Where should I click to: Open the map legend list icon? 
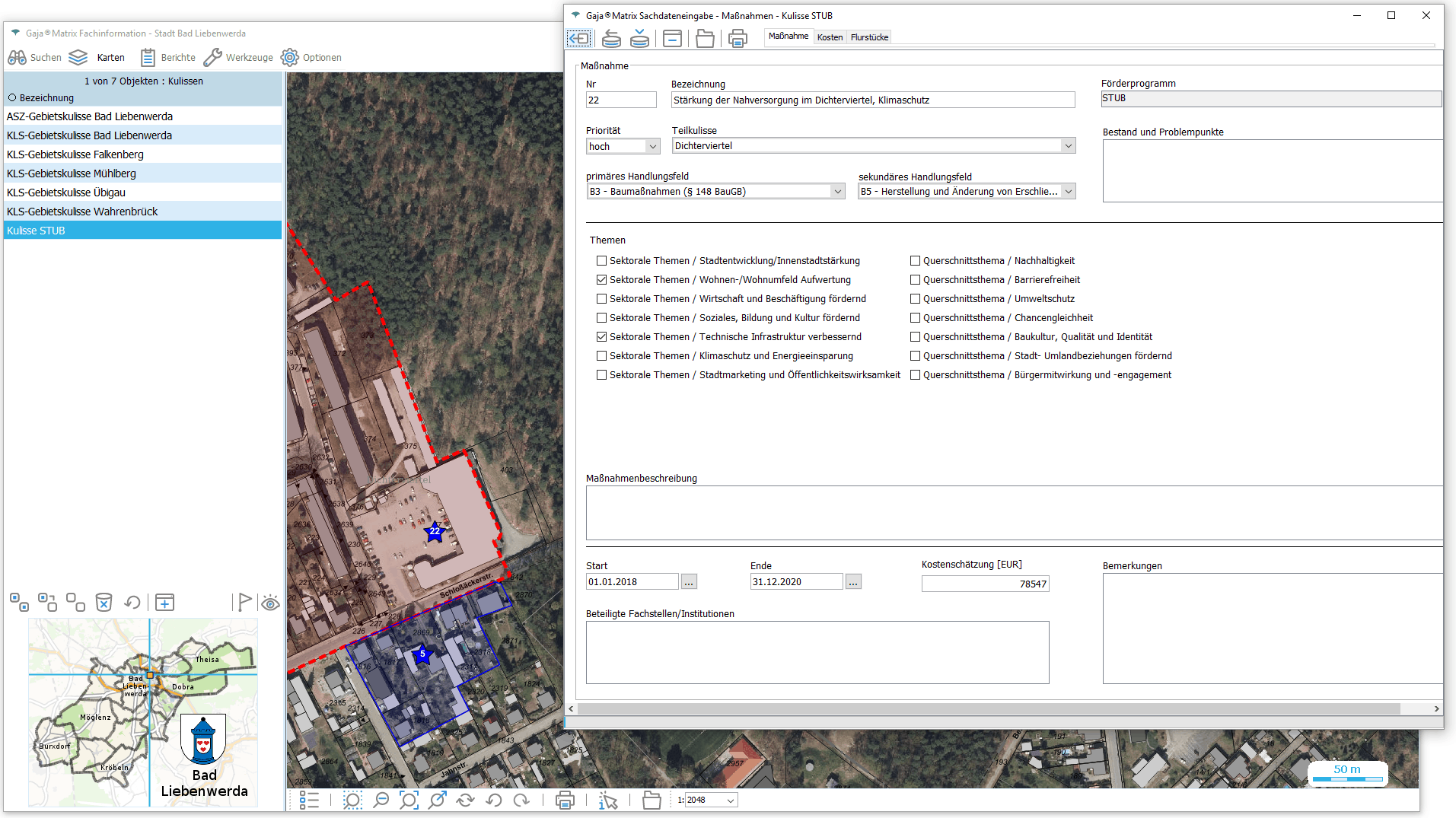point(309,800)
